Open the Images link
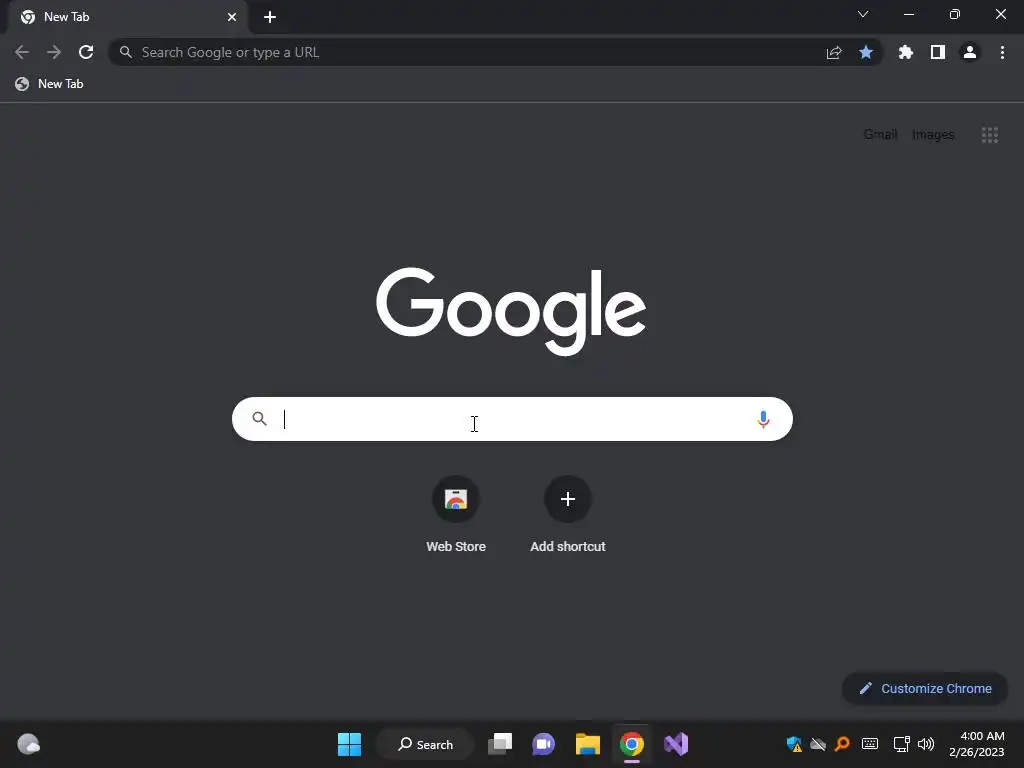This screenshot has width=1024, height=768. pyautogui.click(x=933, y=135)
